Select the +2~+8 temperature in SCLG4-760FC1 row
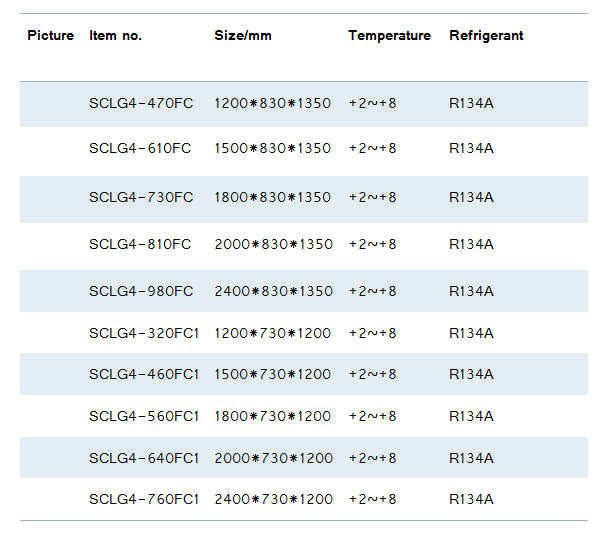This screenshot has width=616, height=544. (x=372, y=500)
